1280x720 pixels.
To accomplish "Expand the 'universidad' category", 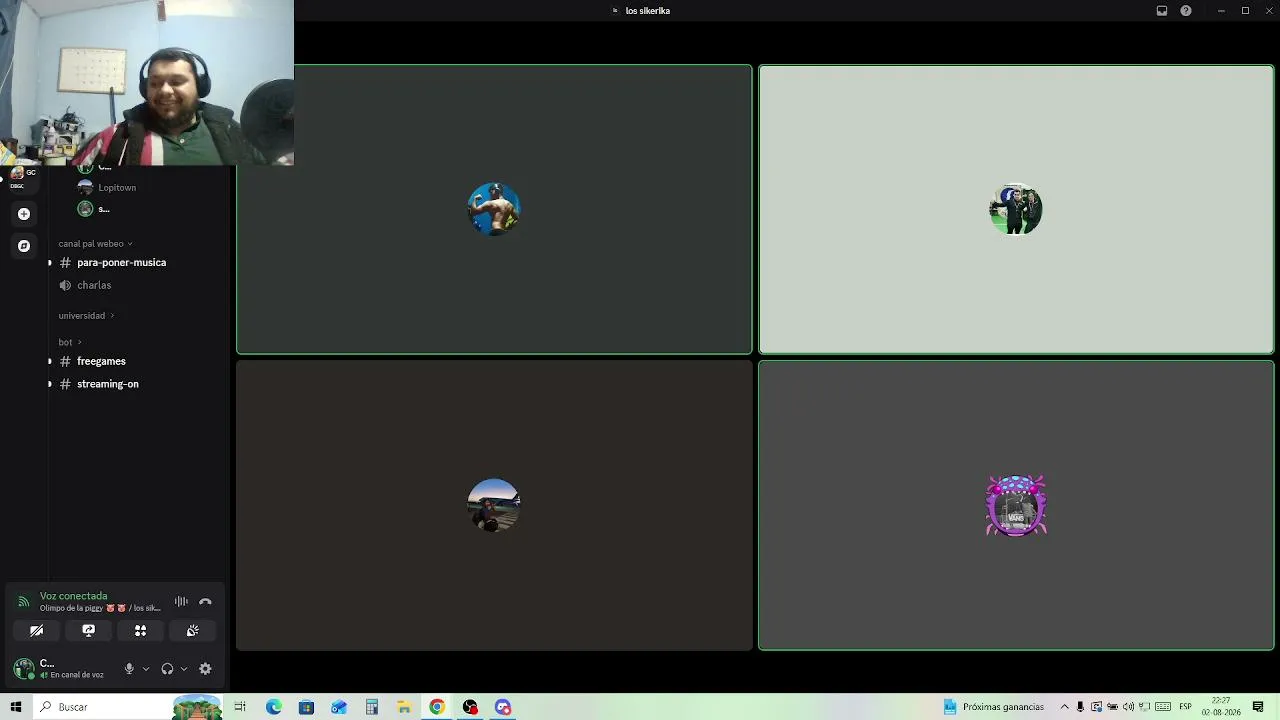I will 86,316.
